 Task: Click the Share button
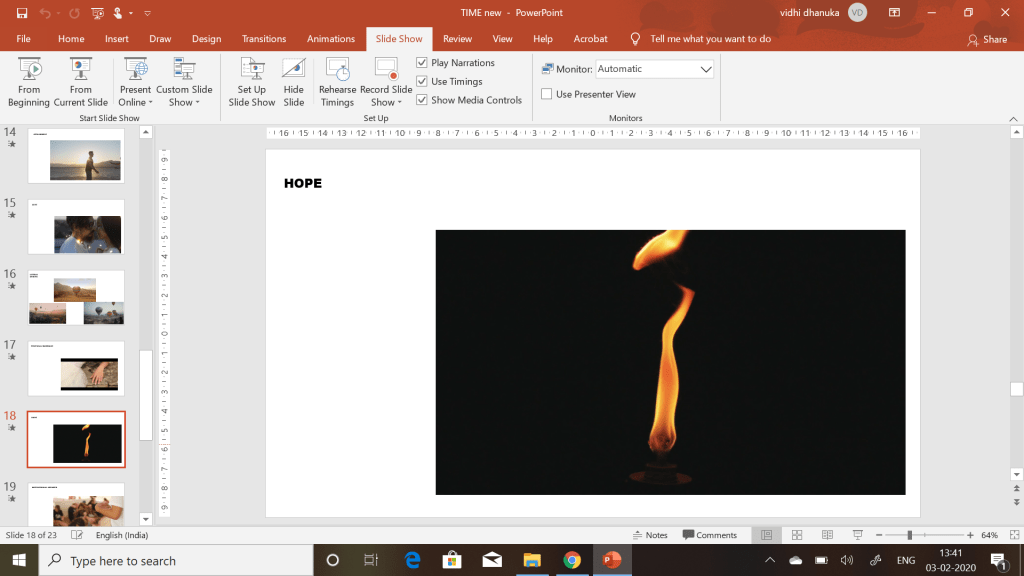pos(987,40)
